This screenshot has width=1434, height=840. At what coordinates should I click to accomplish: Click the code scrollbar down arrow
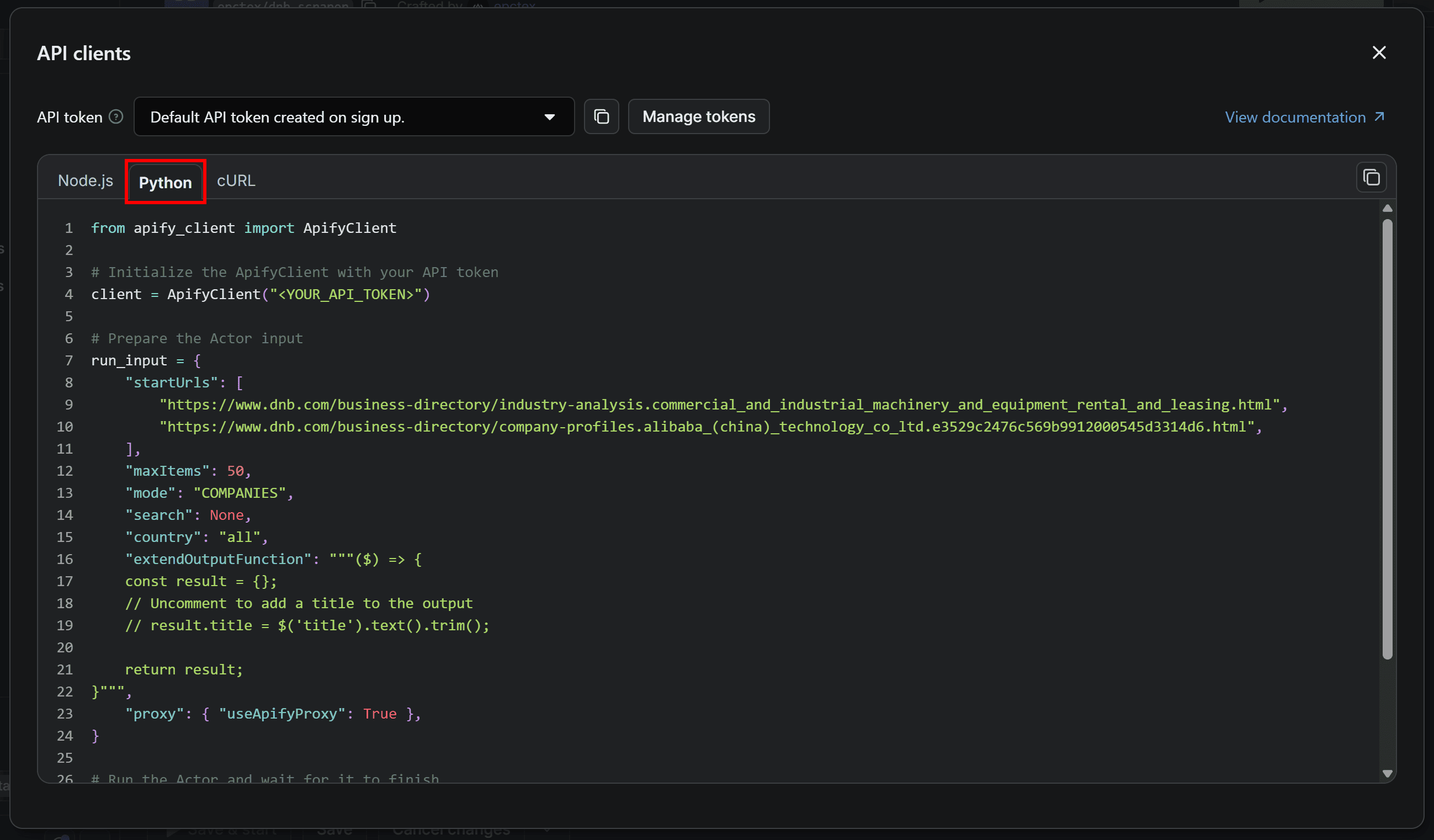[x=1387, y=773]
